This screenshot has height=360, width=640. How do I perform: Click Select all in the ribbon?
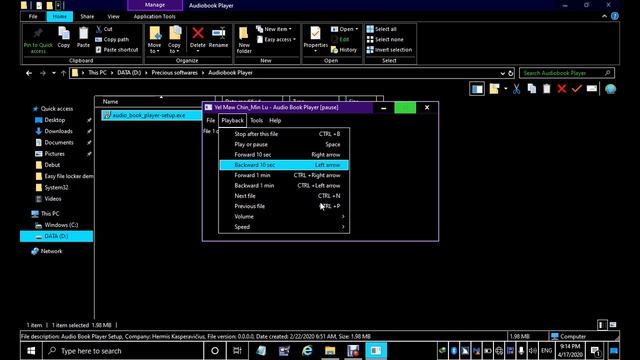click(x=382, y=29)
